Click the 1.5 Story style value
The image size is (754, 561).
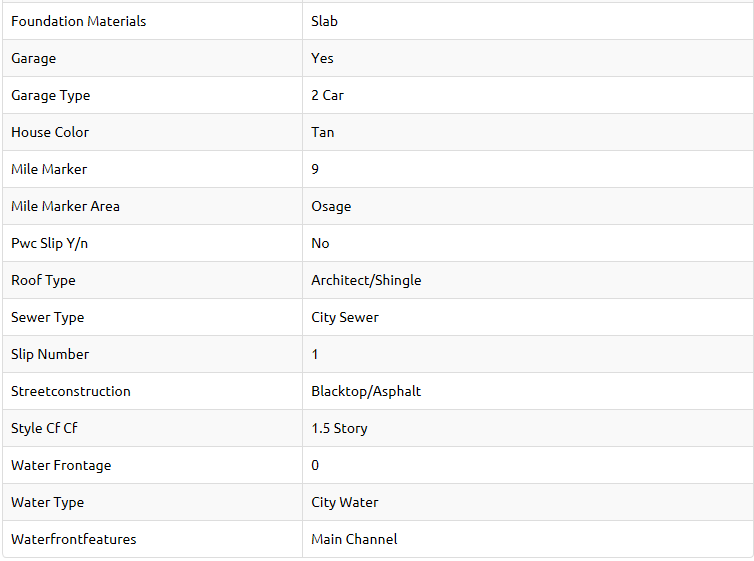pos(339,428)
